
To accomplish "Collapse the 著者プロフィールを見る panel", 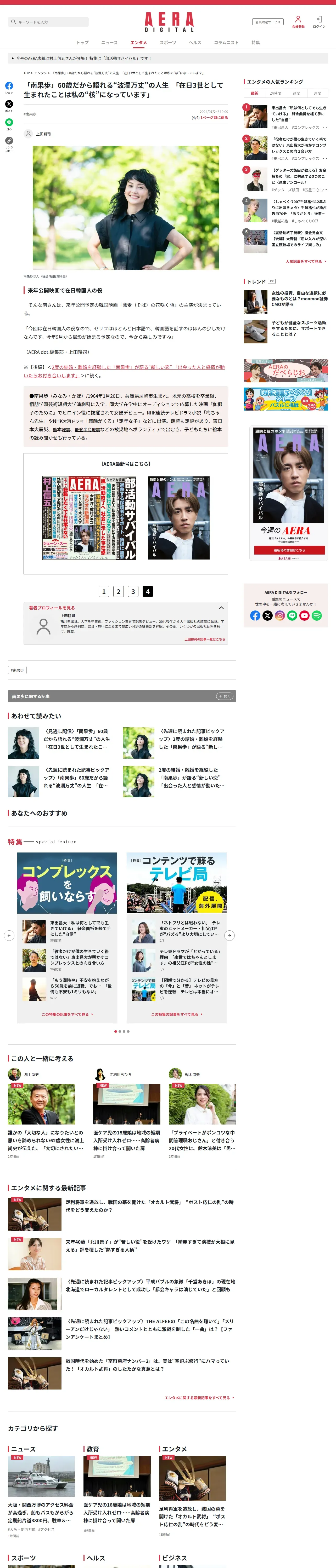I will (x=221, y=608).
